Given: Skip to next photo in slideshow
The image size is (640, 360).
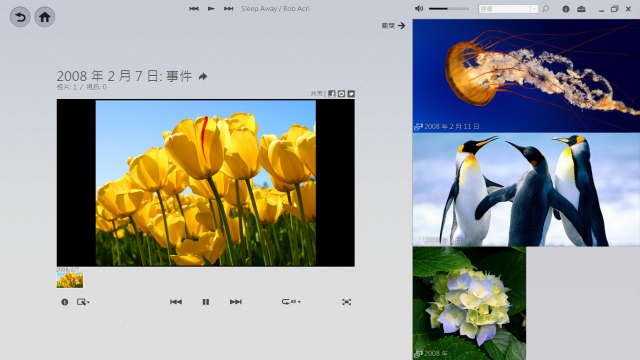Looking at the screenshot, I should click(x=236, y=302).
